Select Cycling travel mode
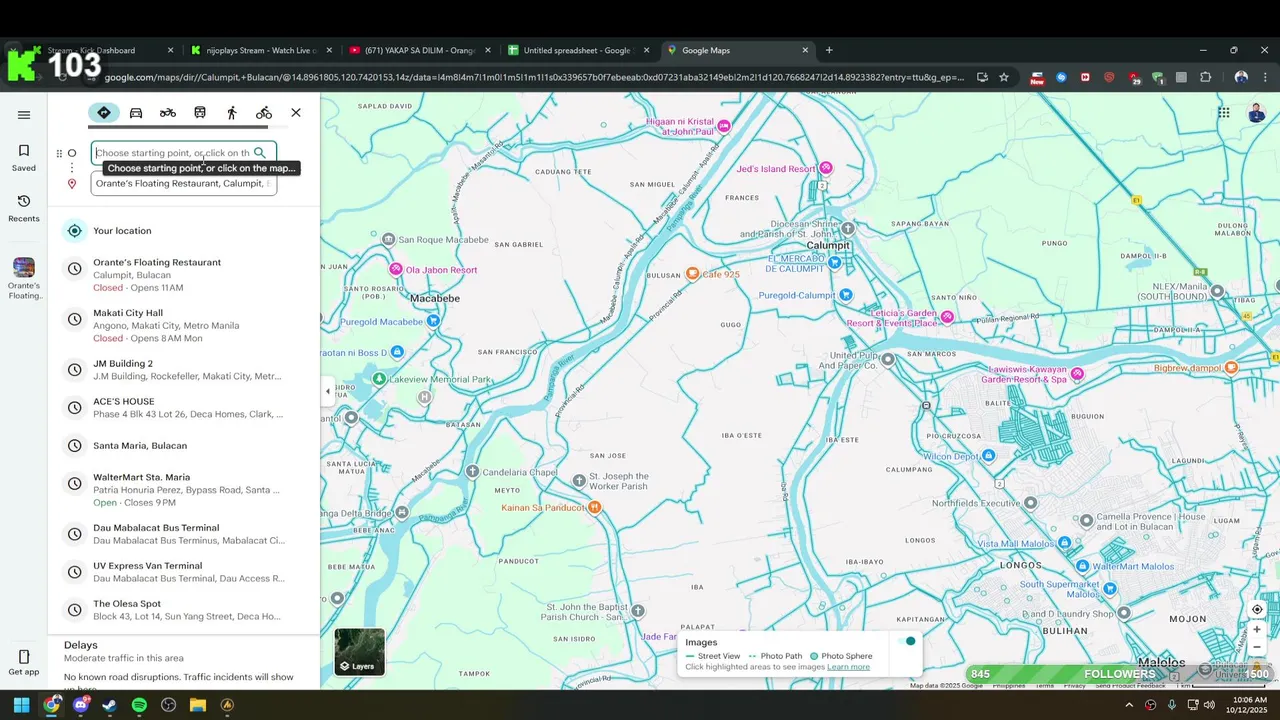 click(264, 113)
